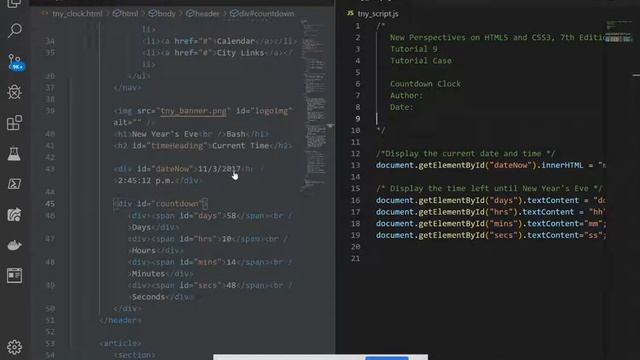This screenshot has width=640, height=360.
Task: Open Source Control view with badge
Action: point(16,62)
